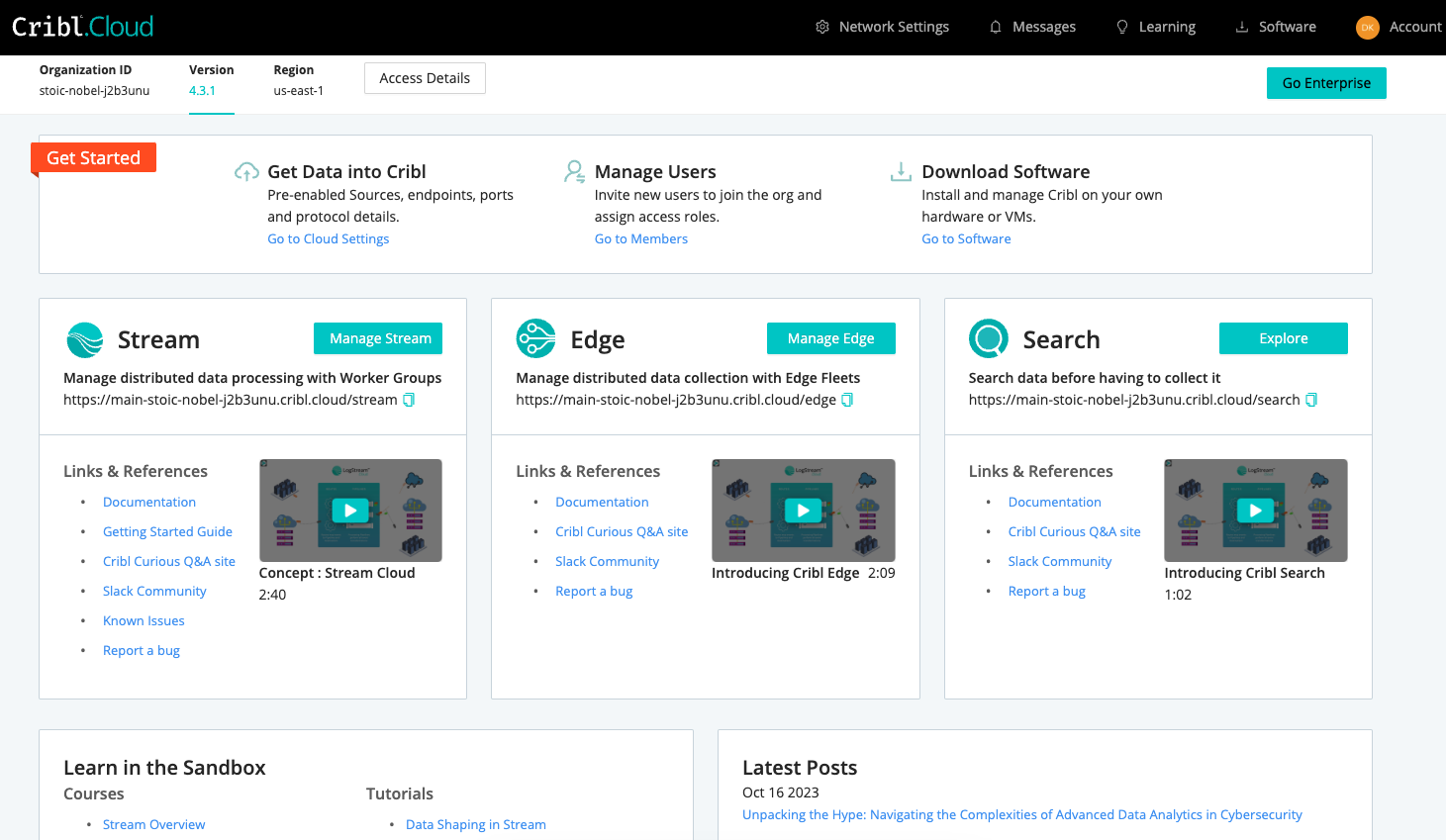
Task: Open the Go to Members link
Action: [640, 238]
